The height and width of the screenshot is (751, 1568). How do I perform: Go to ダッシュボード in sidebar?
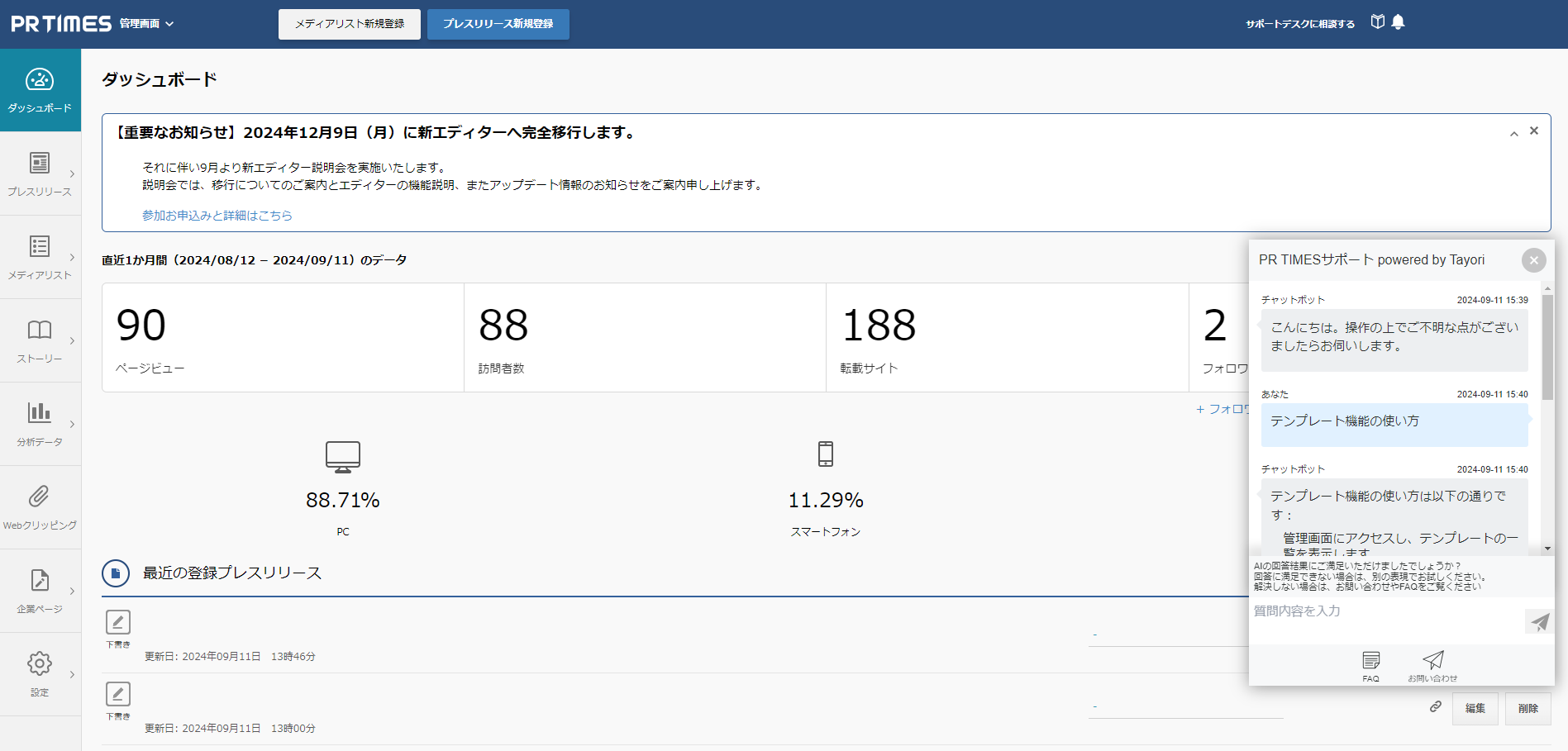[40, 89]
